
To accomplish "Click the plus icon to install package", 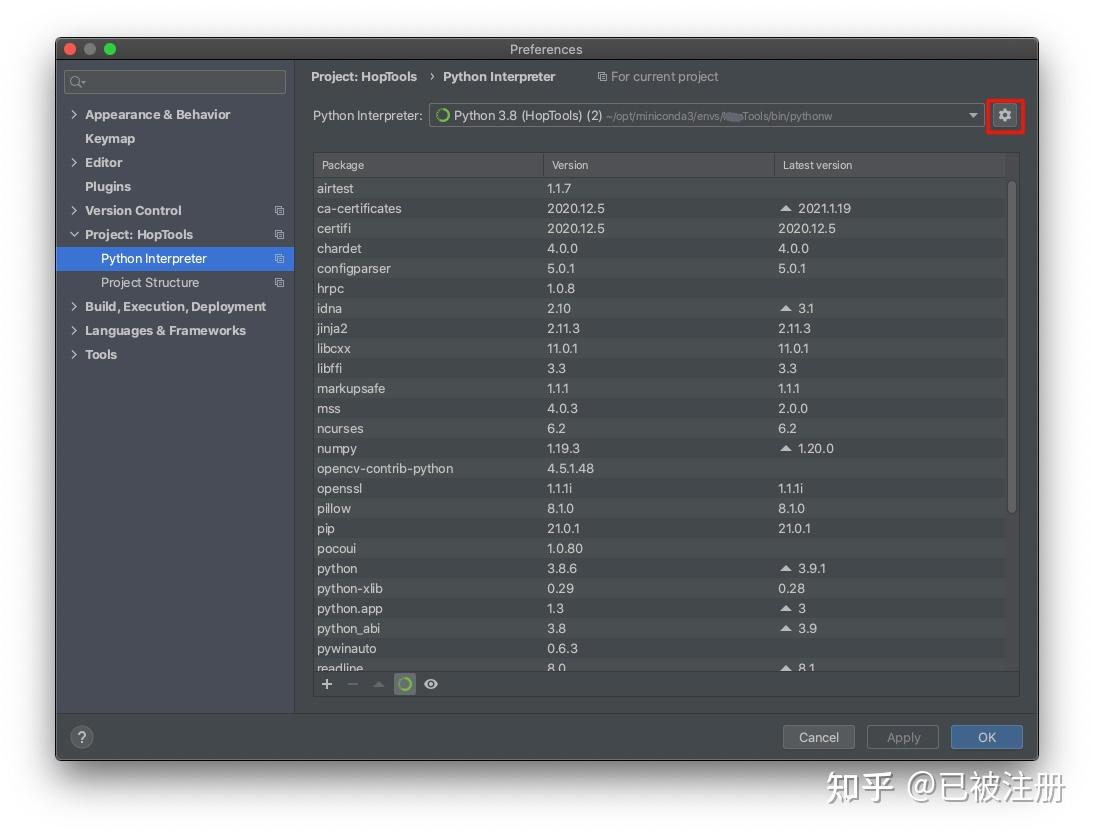I will click(327, 684).
